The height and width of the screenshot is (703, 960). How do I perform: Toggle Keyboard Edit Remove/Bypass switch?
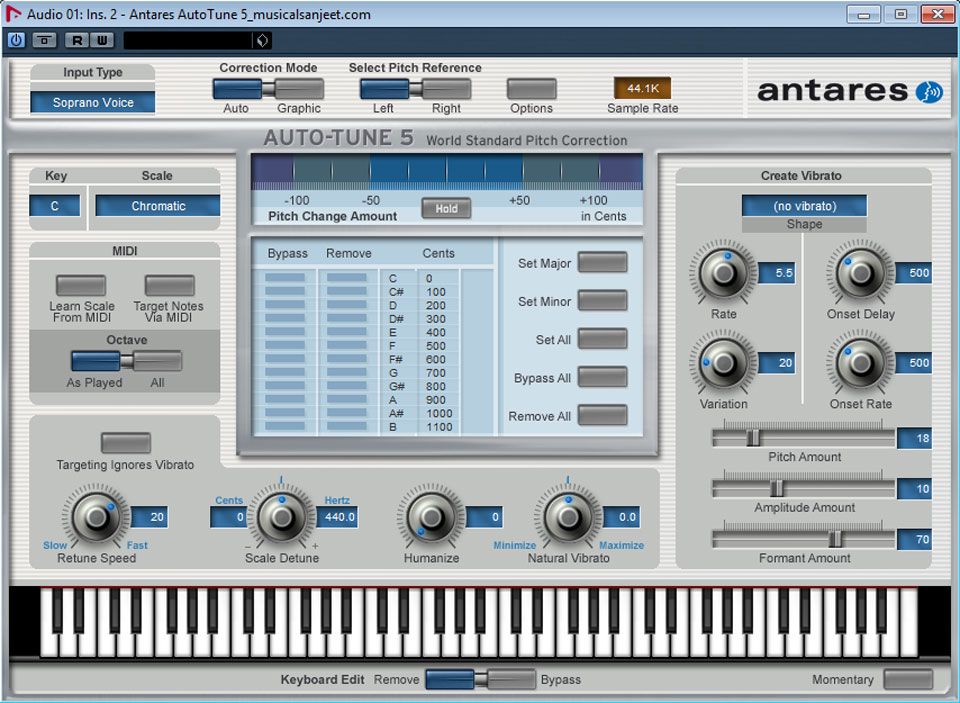coord(481,679)
